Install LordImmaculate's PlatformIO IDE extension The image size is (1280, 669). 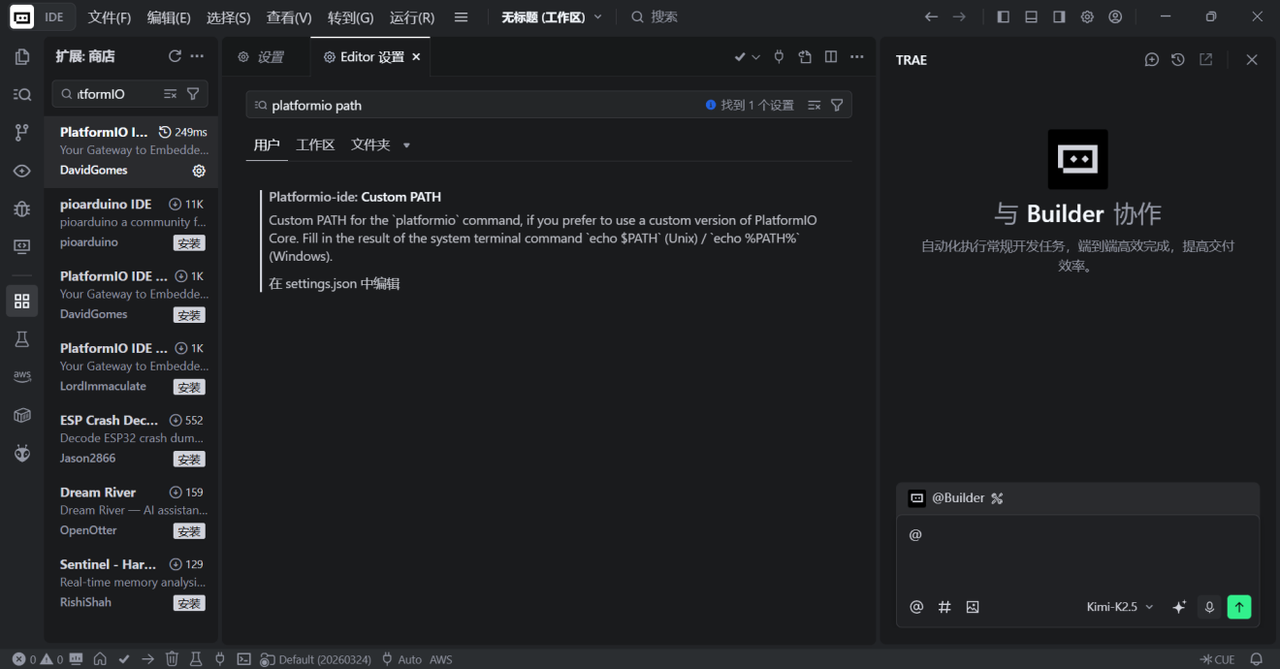[x=189, y=387]
